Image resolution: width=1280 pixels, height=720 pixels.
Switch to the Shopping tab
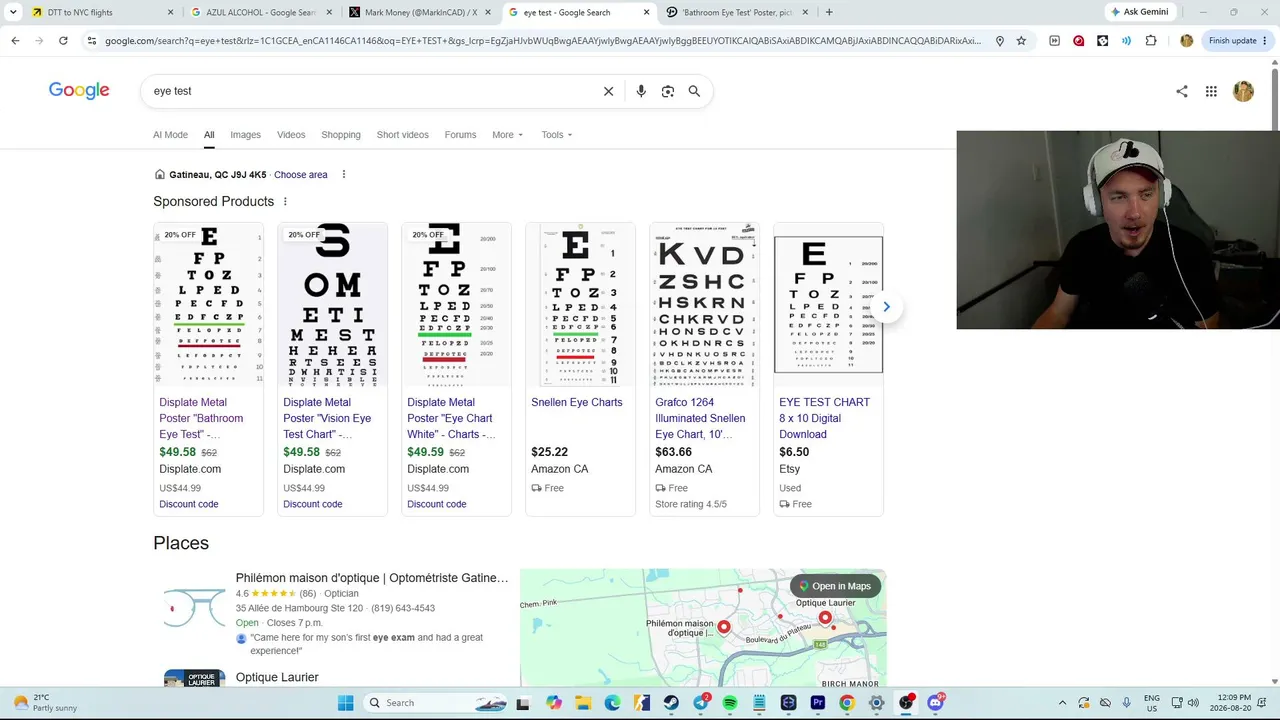coord(341,135)
